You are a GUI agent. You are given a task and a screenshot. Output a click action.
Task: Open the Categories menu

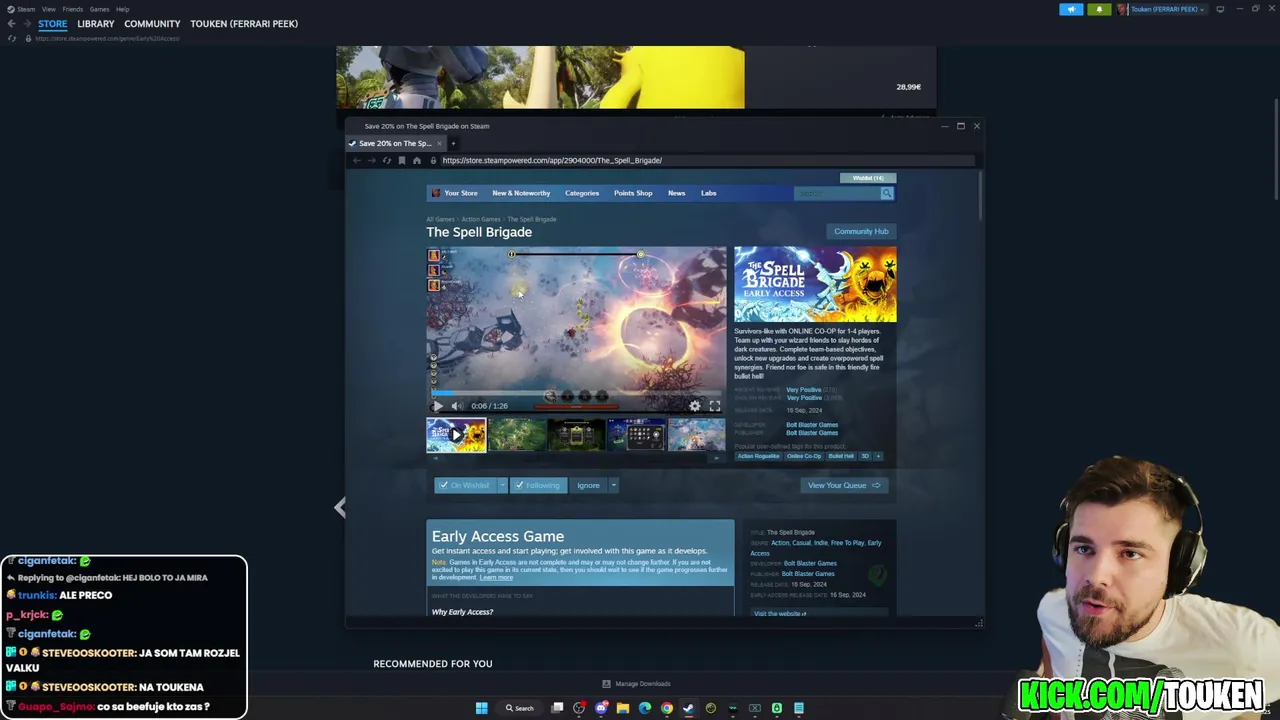click(582, 193)
